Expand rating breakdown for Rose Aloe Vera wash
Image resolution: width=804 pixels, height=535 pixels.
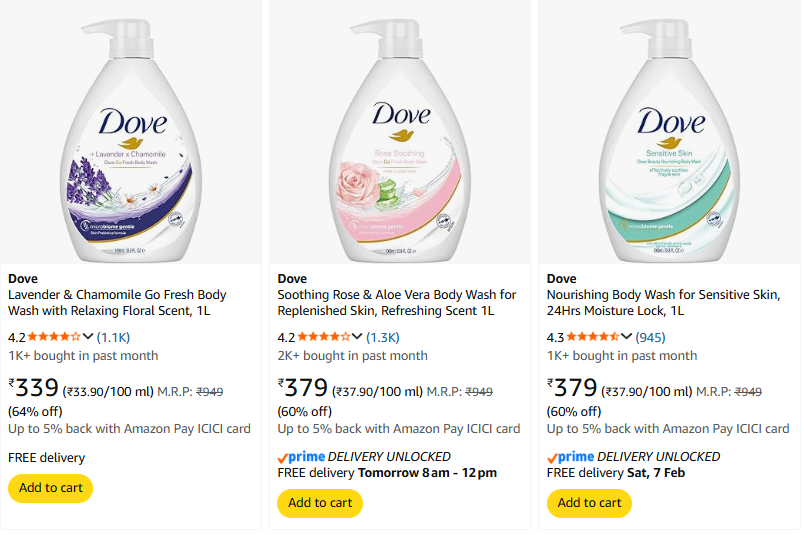359,337
